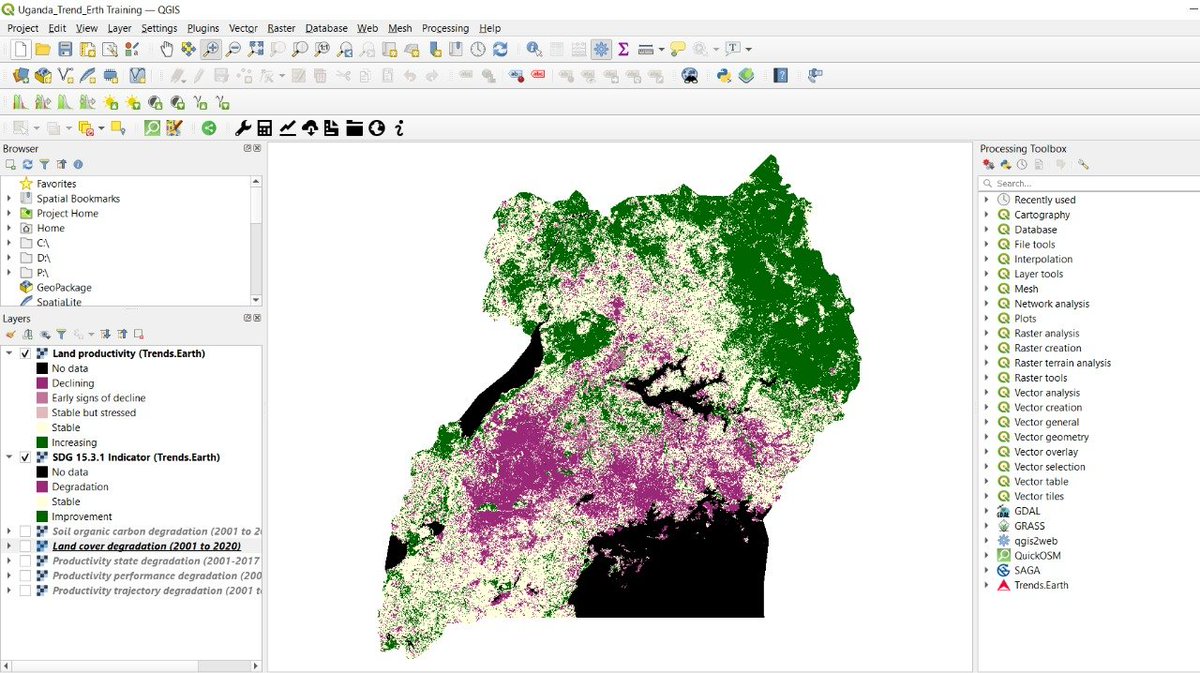Open Statistical Summary sigma icon
This screenshot has width=1200, height=673.
(623, 49)
